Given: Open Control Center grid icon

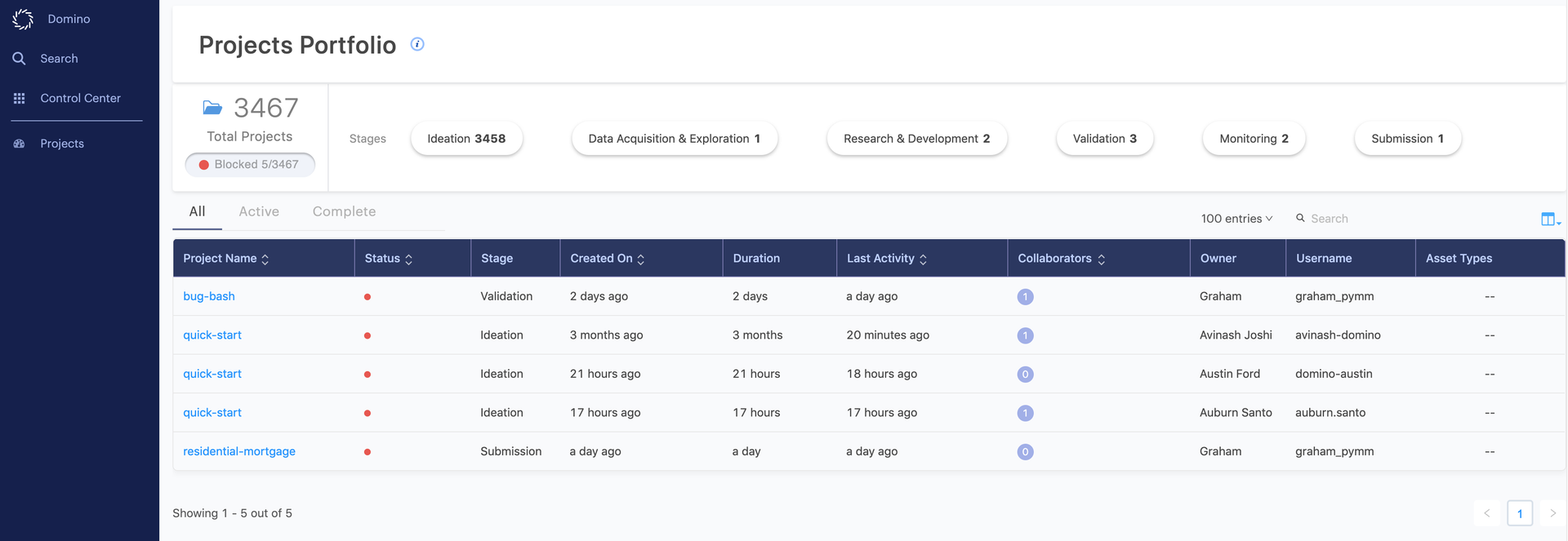Looking at the screenshot, I should pos(19,98).
